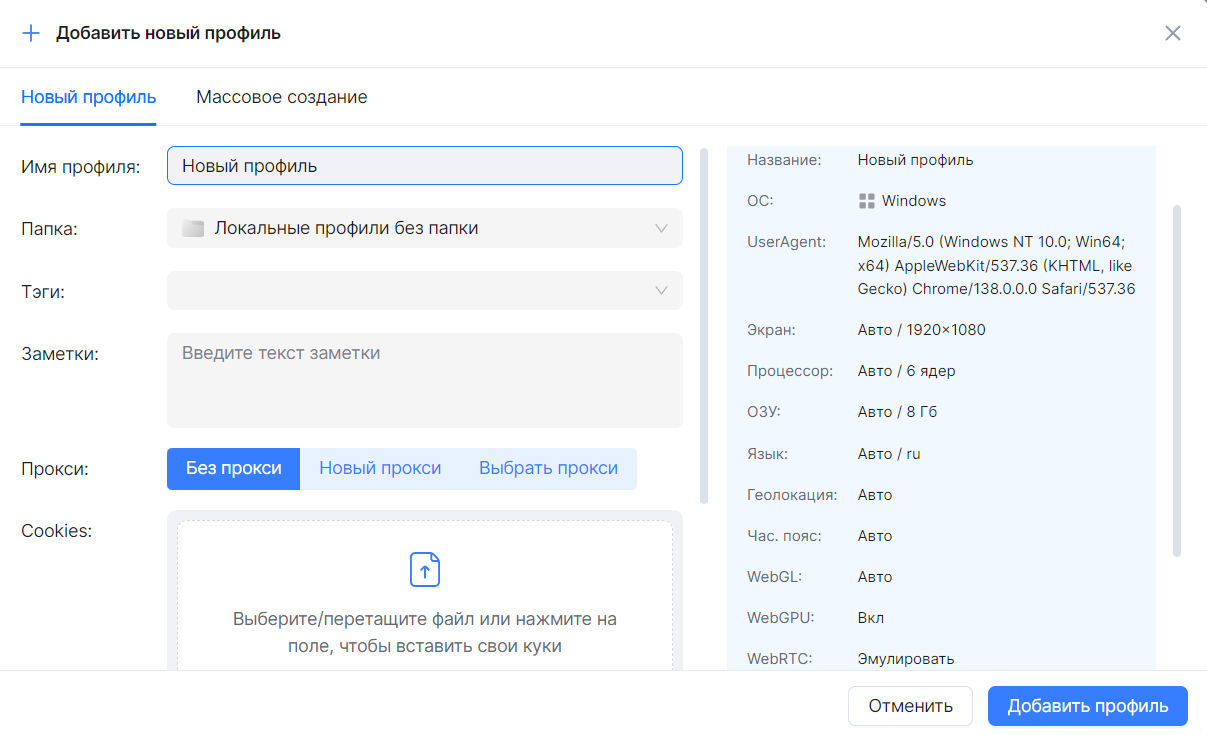The width and height of the screenshot is (1207, 735).
Task: Click into the Заметки notes textarea
Action: 424,380
